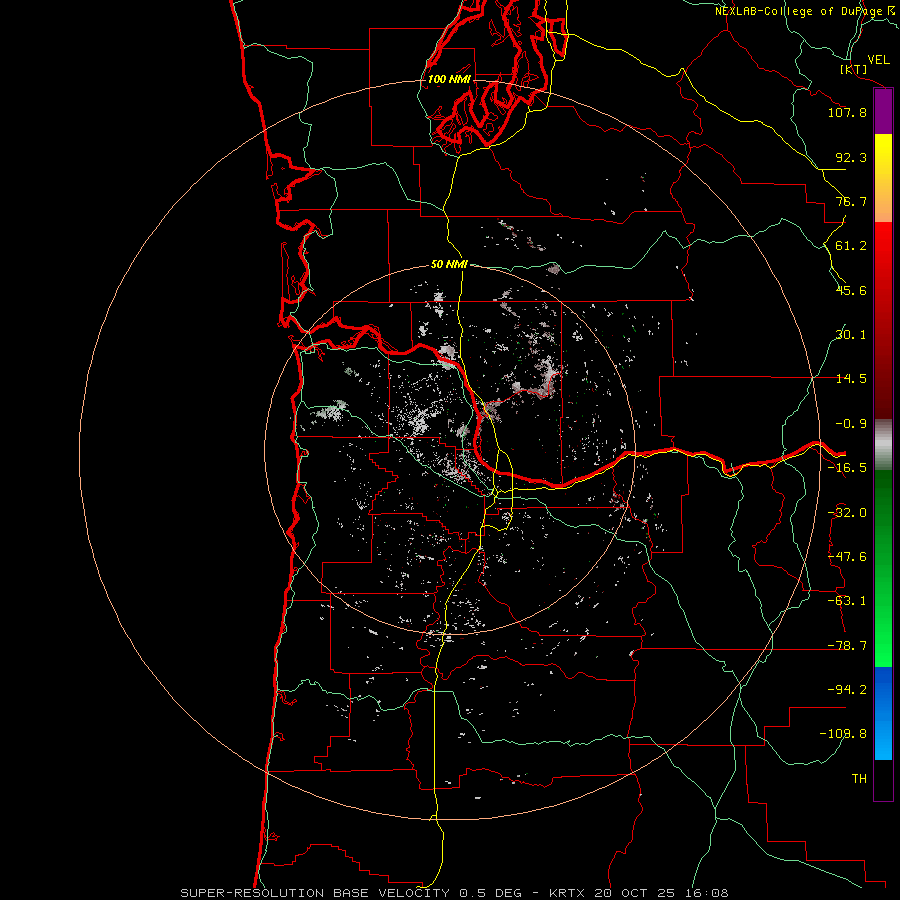
Task: Click the -109.8 velocity scale value
Action: tap(843, 734)
